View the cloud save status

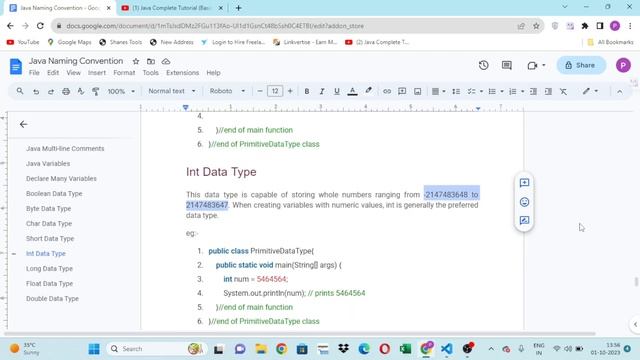pos(166,61)
